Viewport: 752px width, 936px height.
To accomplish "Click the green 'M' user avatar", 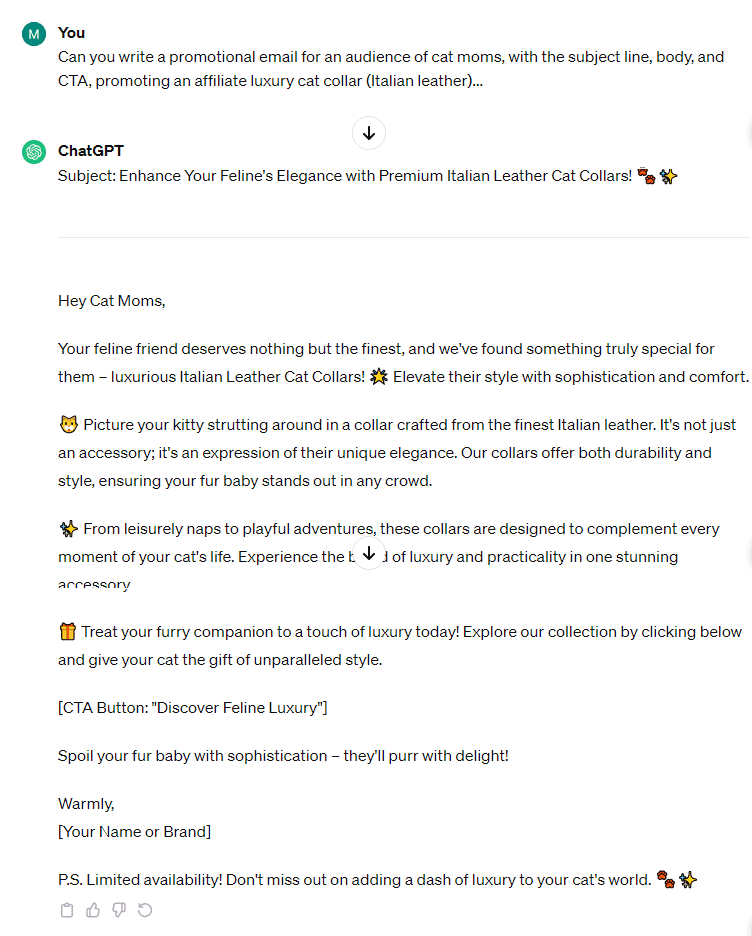I will tap(33, 33).
